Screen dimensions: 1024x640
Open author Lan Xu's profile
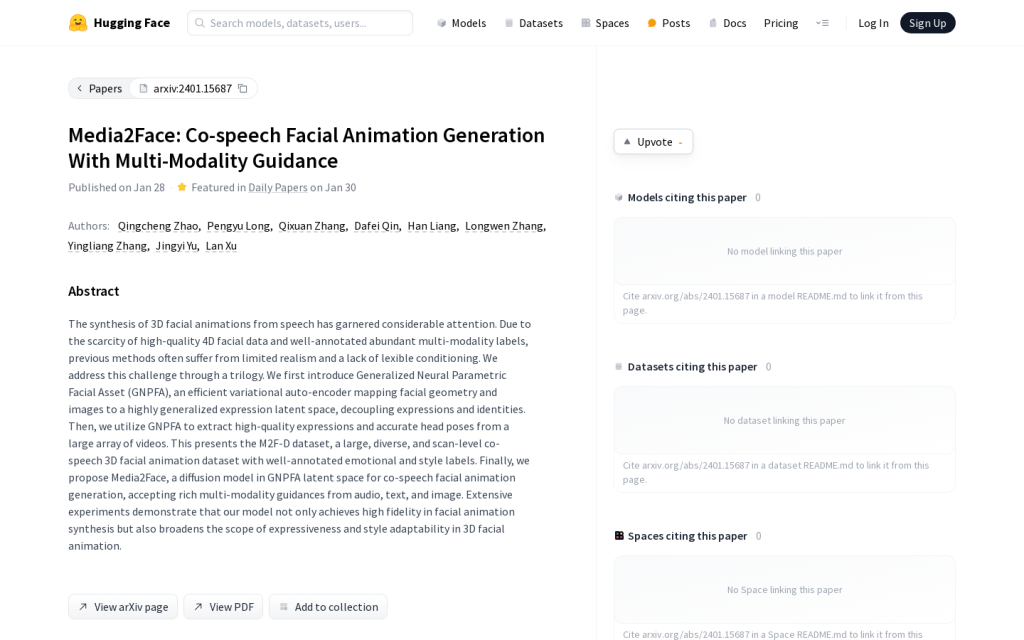click(x=221, y=246)
